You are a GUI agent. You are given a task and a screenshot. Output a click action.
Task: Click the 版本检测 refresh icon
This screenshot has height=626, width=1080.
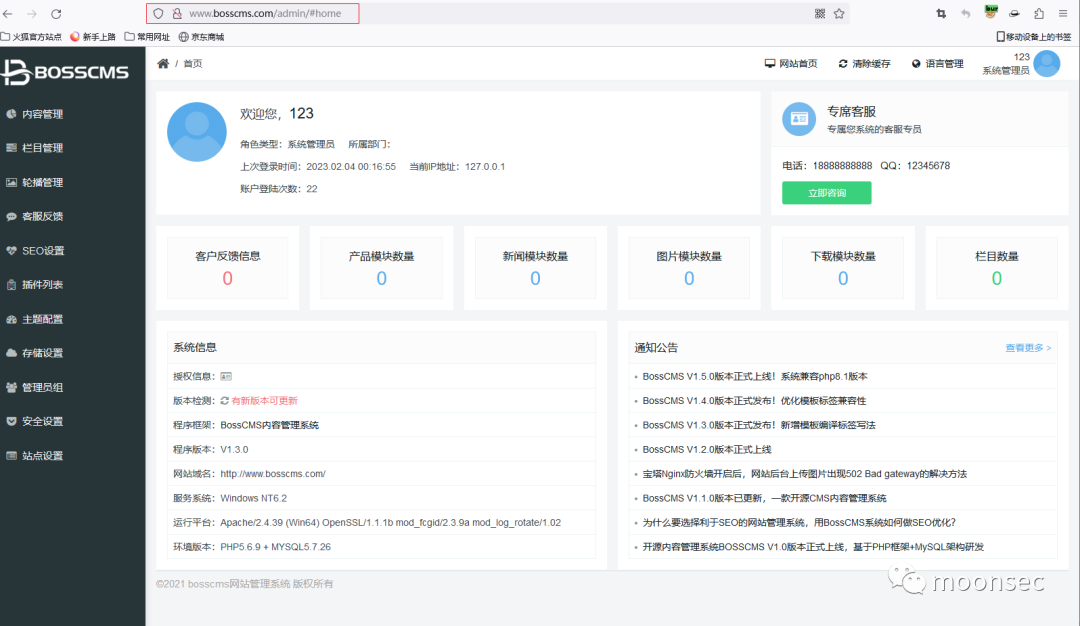[x=225, y=401]
